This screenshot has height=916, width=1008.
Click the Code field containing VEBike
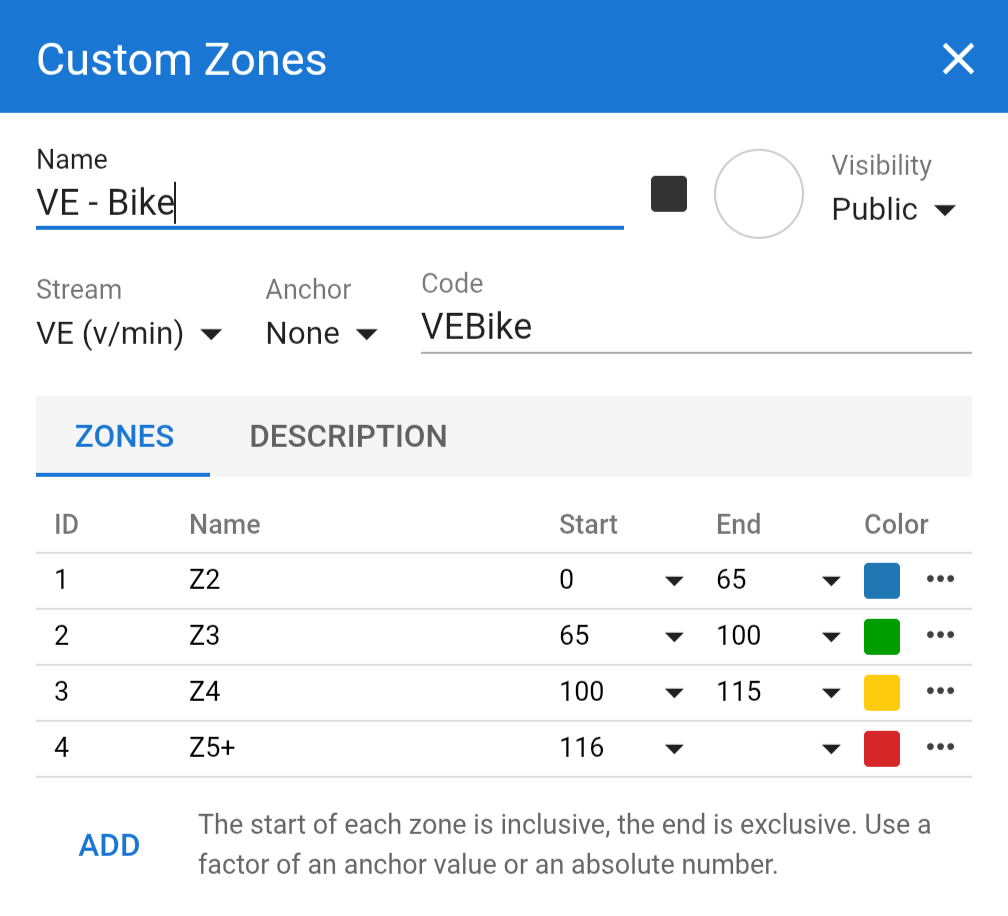click(x=695, y=328)
